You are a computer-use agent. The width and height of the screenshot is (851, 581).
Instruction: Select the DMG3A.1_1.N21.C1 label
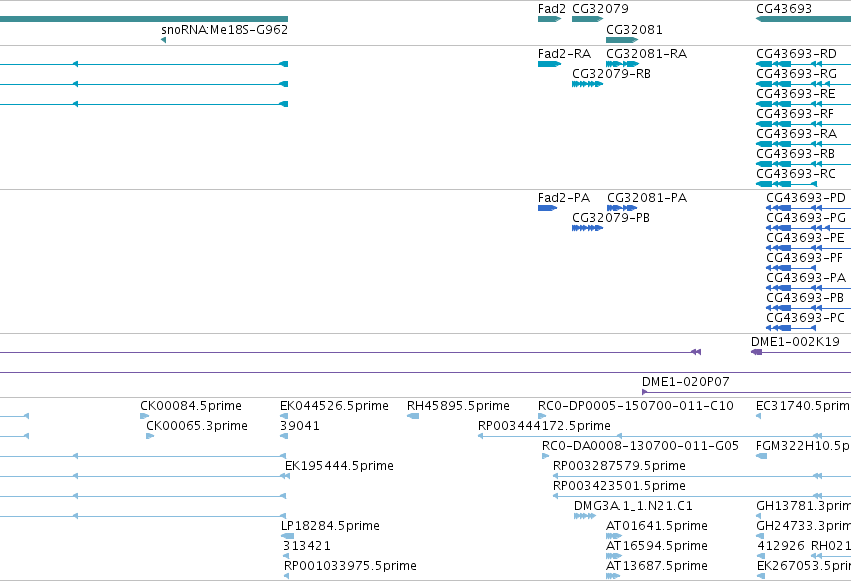pos(633,506)
